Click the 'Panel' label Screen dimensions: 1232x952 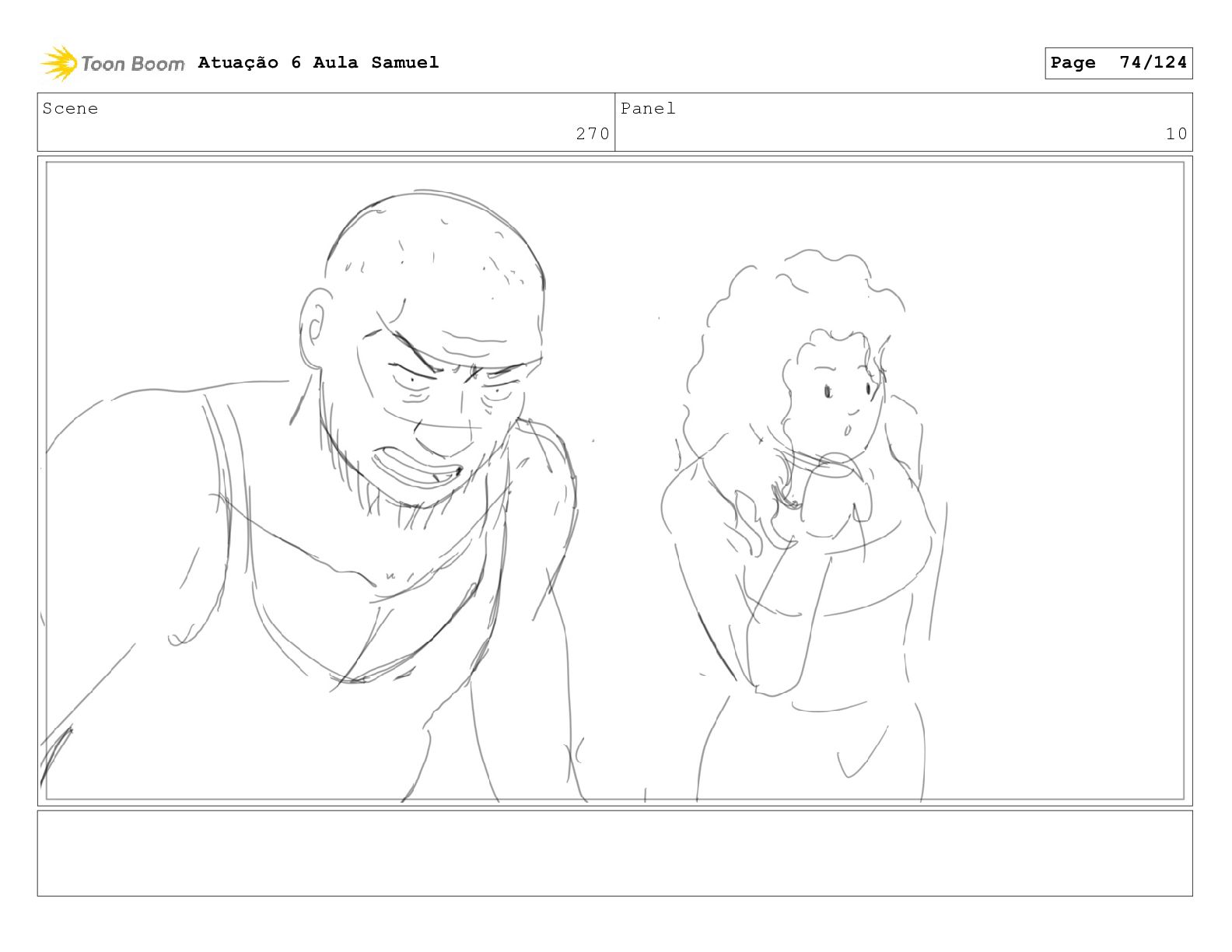point(648,109)
